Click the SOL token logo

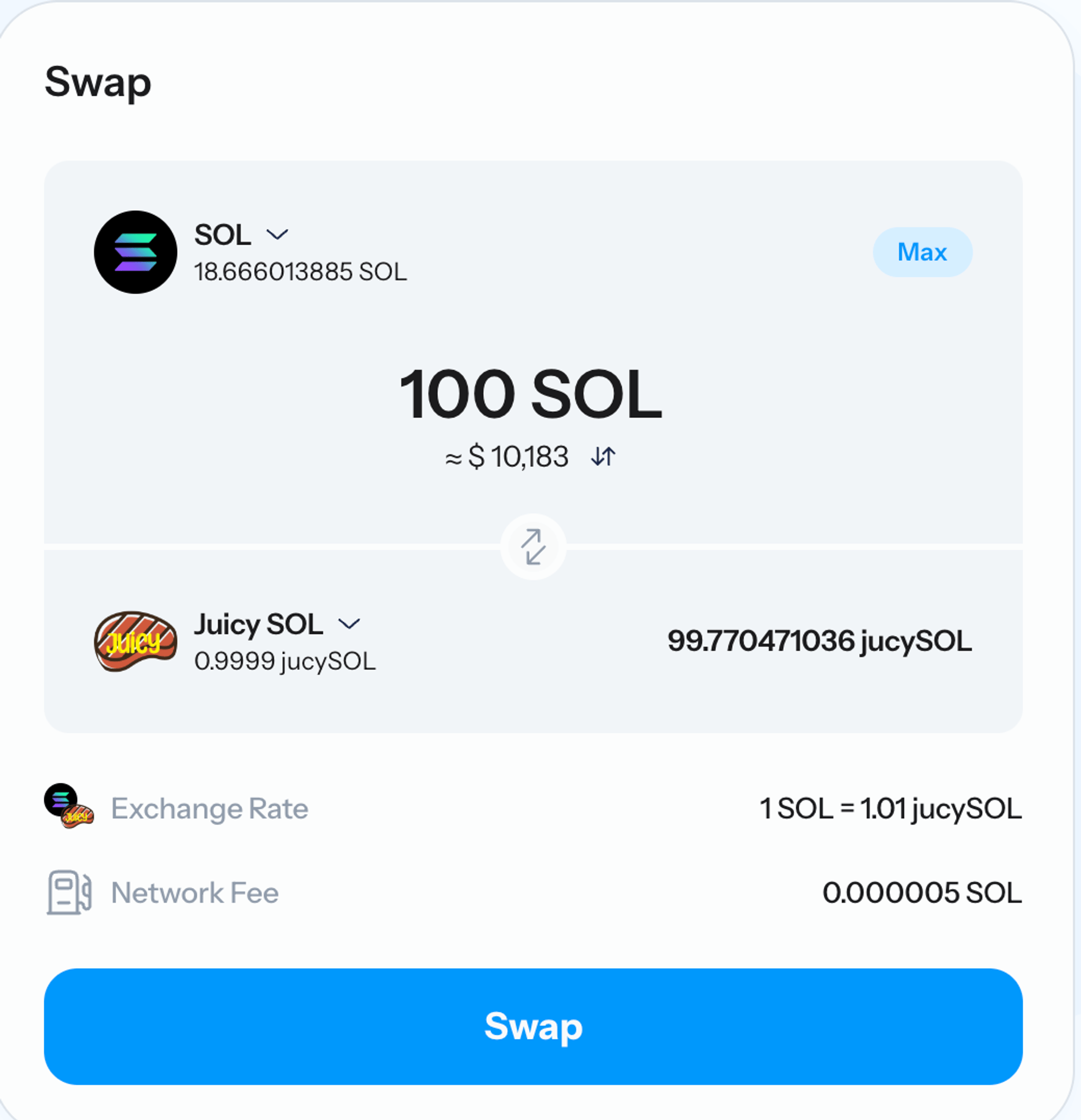pos(136,252)
